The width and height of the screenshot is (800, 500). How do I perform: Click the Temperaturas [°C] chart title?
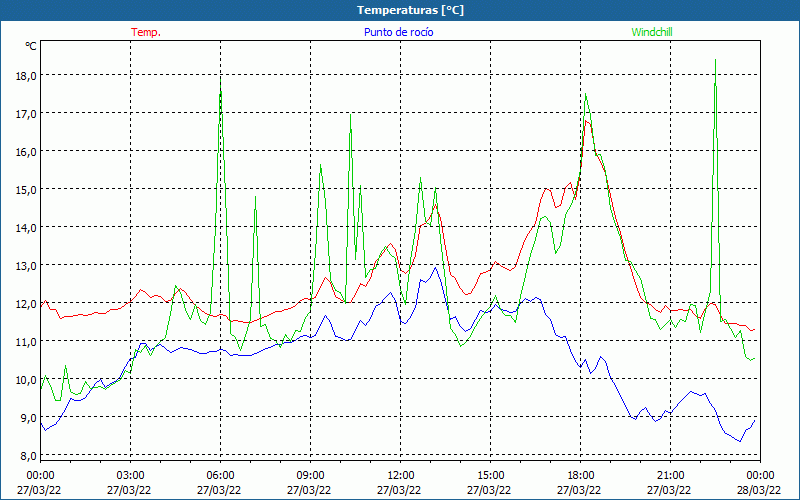coord(410,10)
